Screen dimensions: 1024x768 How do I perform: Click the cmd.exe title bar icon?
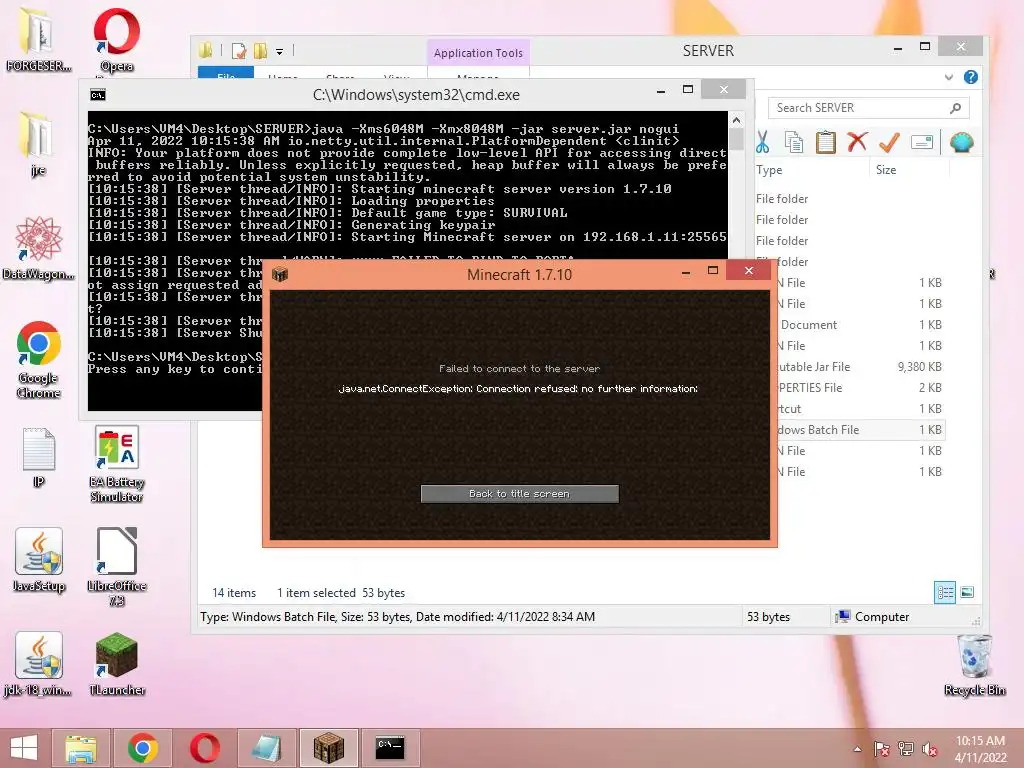(x=98, y=95)
